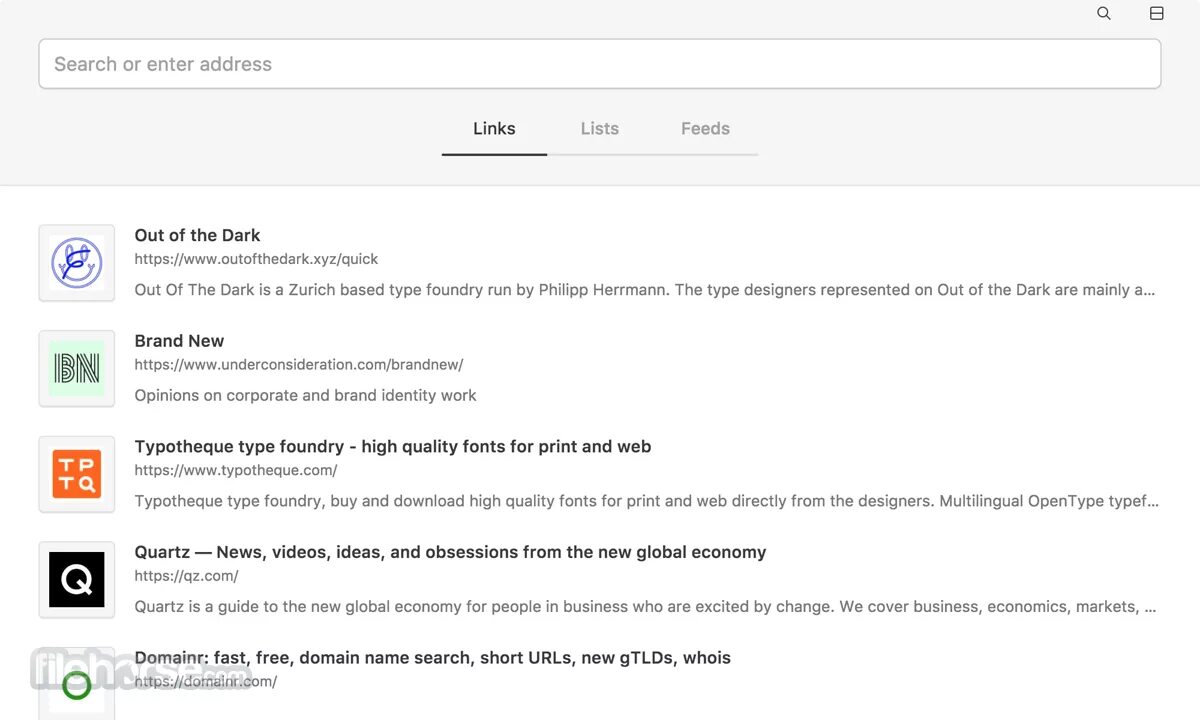Click the typotheque.com URL text

(236, 470)
